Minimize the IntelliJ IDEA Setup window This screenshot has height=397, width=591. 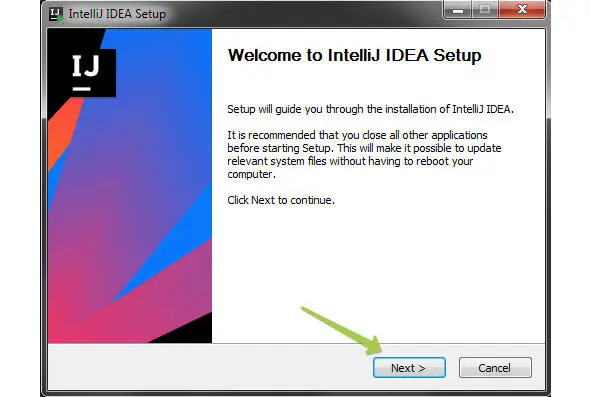(x=458, y=9)
